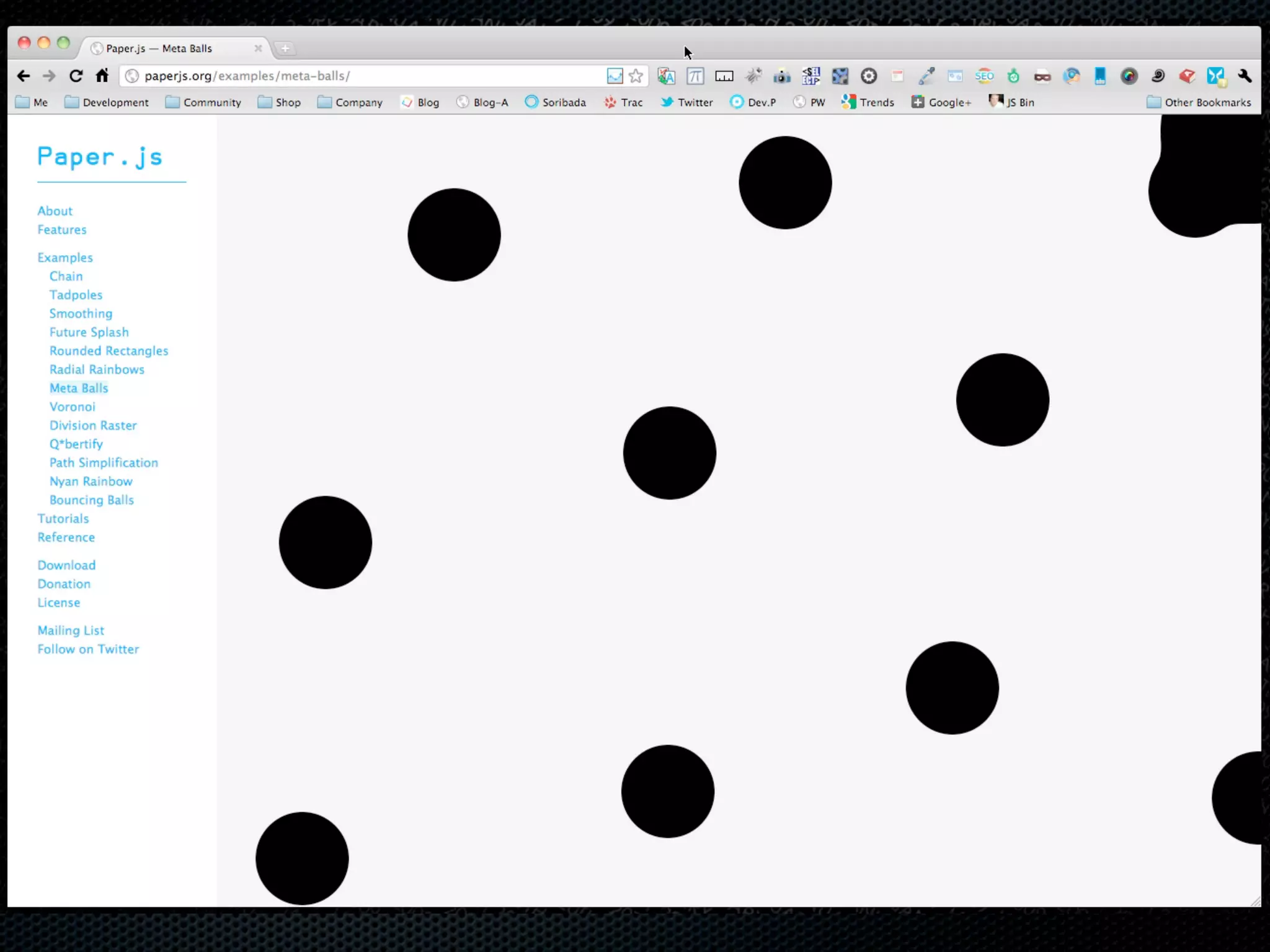
Task: Click the browser reload button
Action: coord(76,76)
